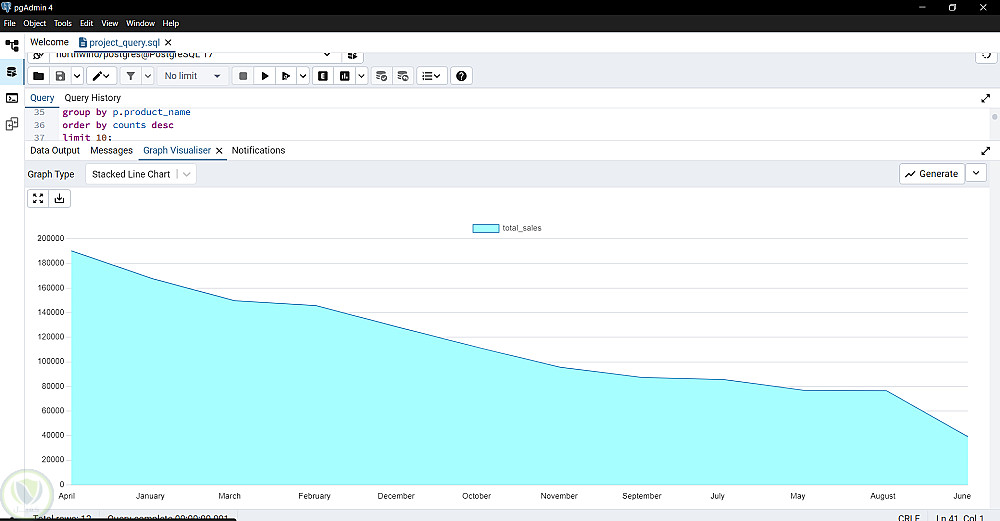The image size is (1000, 521).
Task: Click the Schema Diff sidebar icon
Action: [12, 124]
